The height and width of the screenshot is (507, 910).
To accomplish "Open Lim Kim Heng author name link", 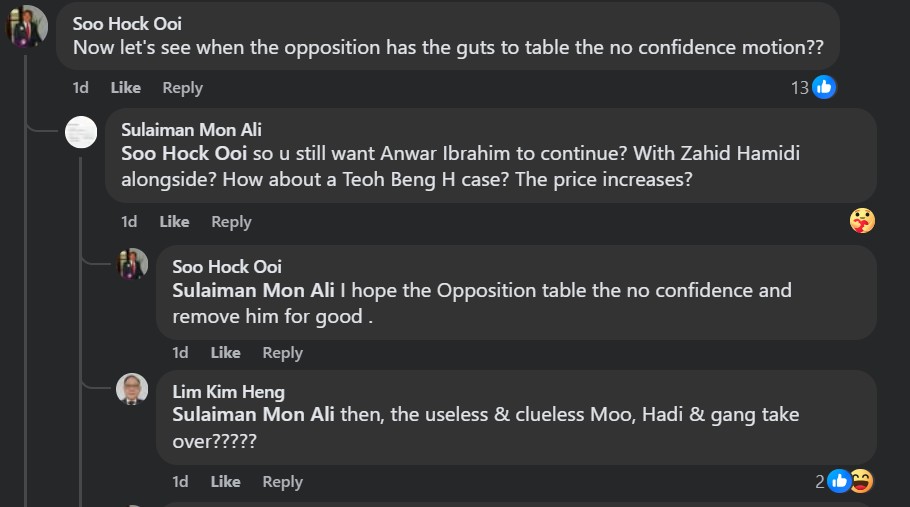I will point(229,392).
